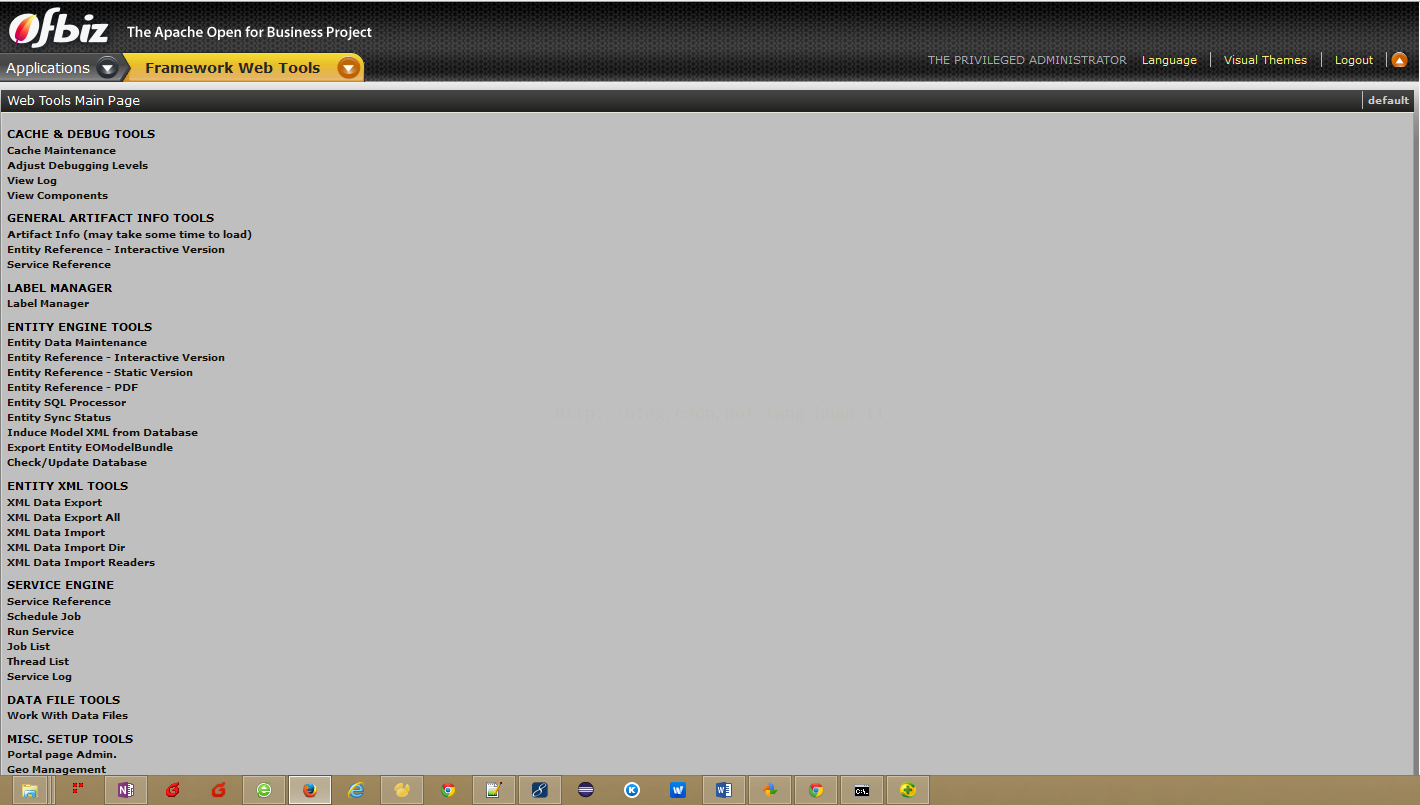Viewport: 1420px width, 805px height.
Task: Open Entity Data Maintenance
Action: (77, 343)
